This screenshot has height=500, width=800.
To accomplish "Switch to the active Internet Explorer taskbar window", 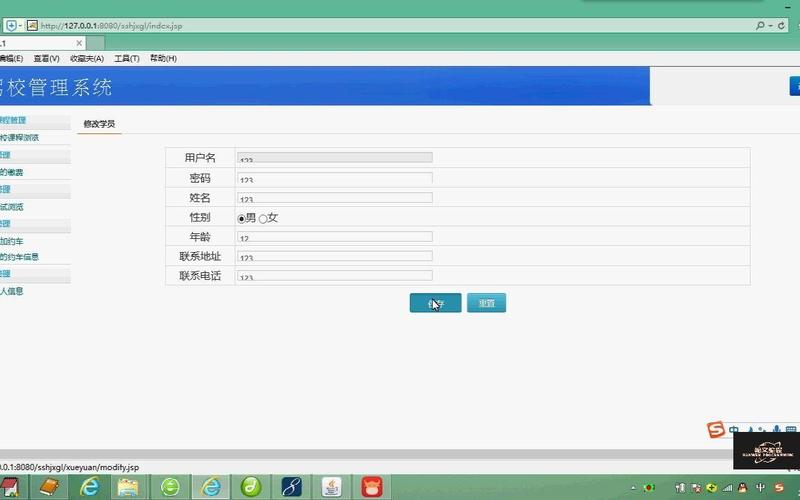I will 211,487.
